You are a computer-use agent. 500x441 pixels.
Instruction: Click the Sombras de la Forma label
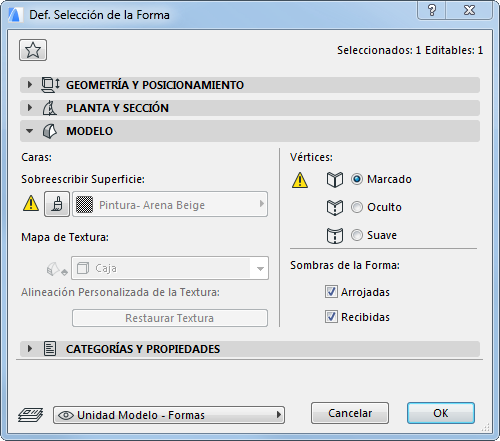coord(345,265)
